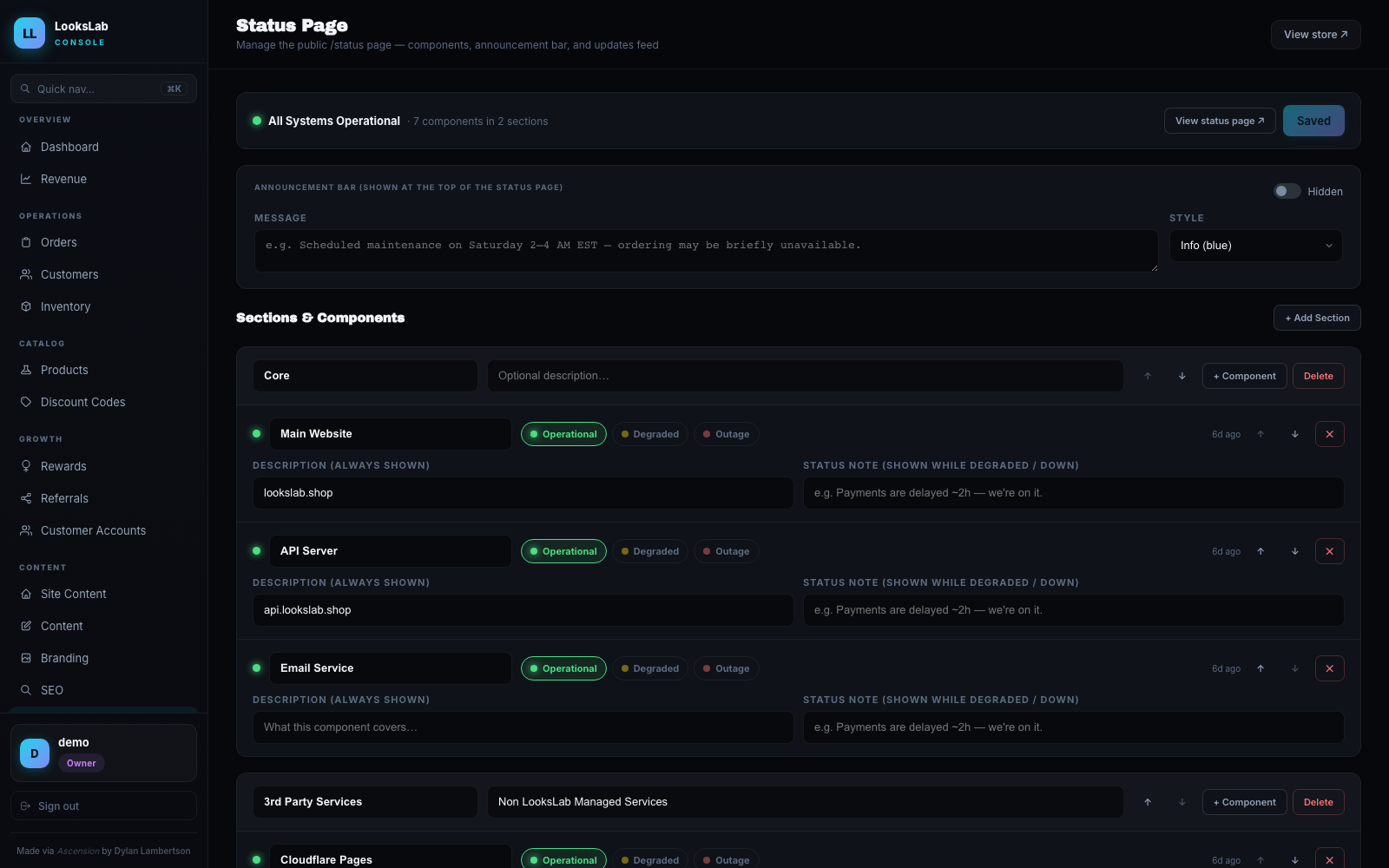The height and width of the screenshot is (868, 1389).
Task: Sign out of the console
Action: click(x=103, y=806)
